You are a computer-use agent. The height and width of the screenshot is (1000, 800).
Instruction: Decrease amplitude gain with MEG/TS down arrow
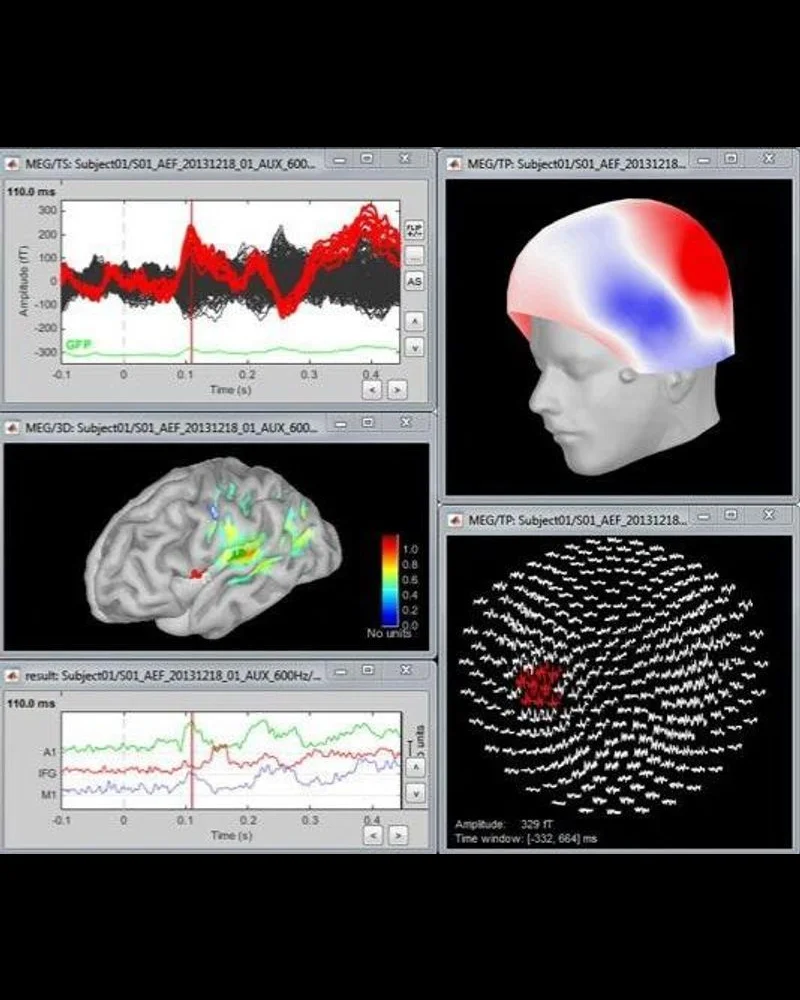[414, 347]
